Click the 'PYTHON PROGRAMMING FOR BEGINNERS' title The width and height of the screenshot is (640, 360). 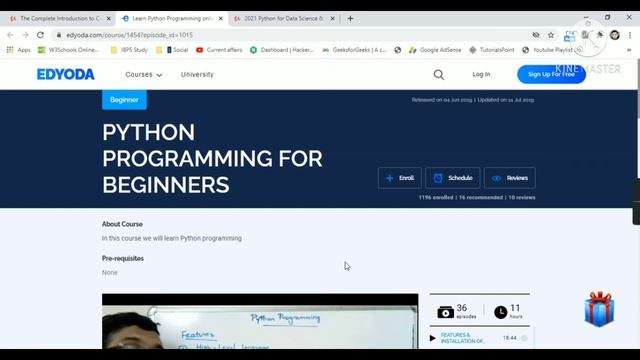212,158
